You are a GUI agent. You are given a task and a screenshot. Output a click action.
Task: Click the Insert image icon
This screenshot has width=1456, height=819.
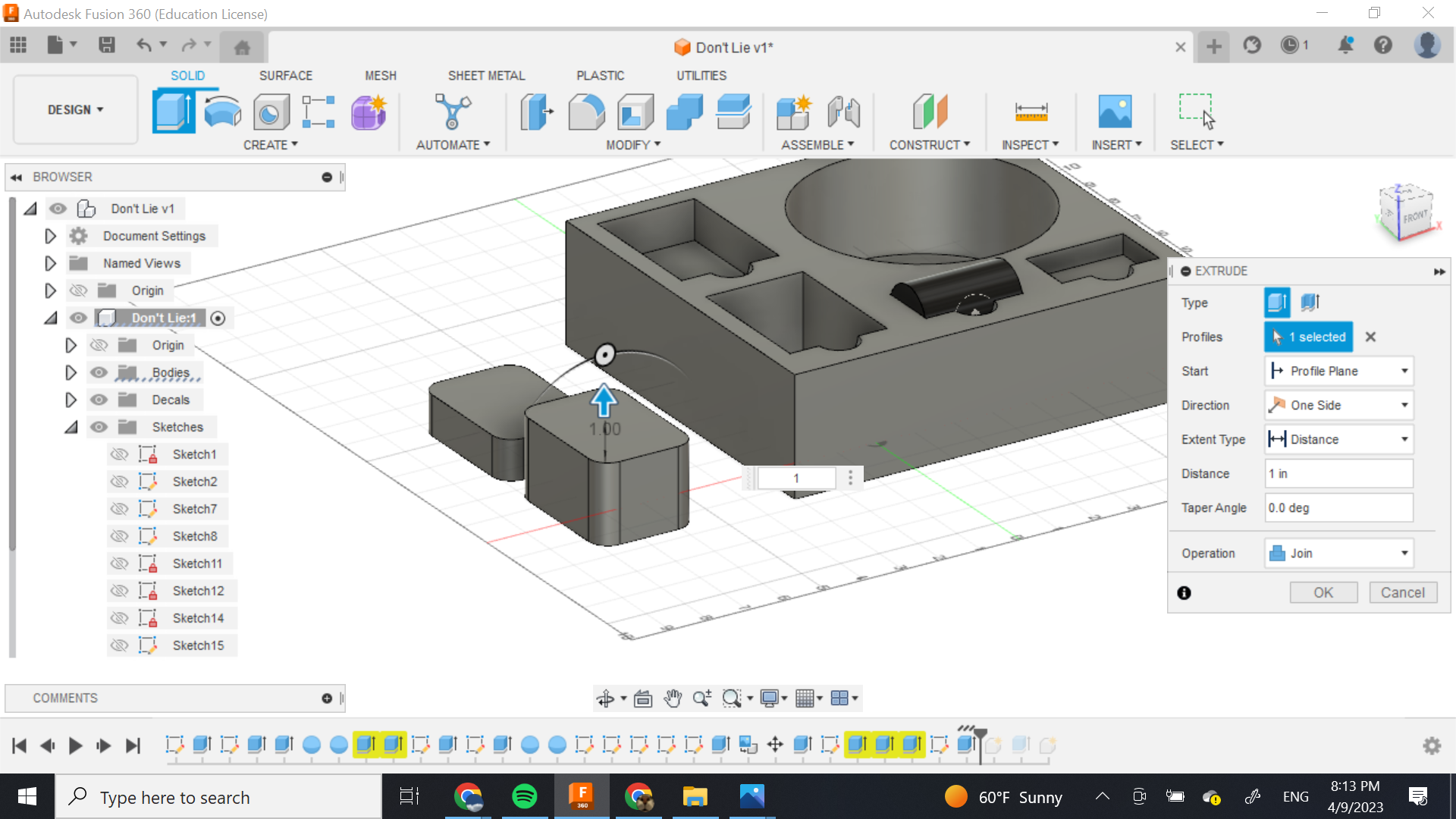point(1115,112)
